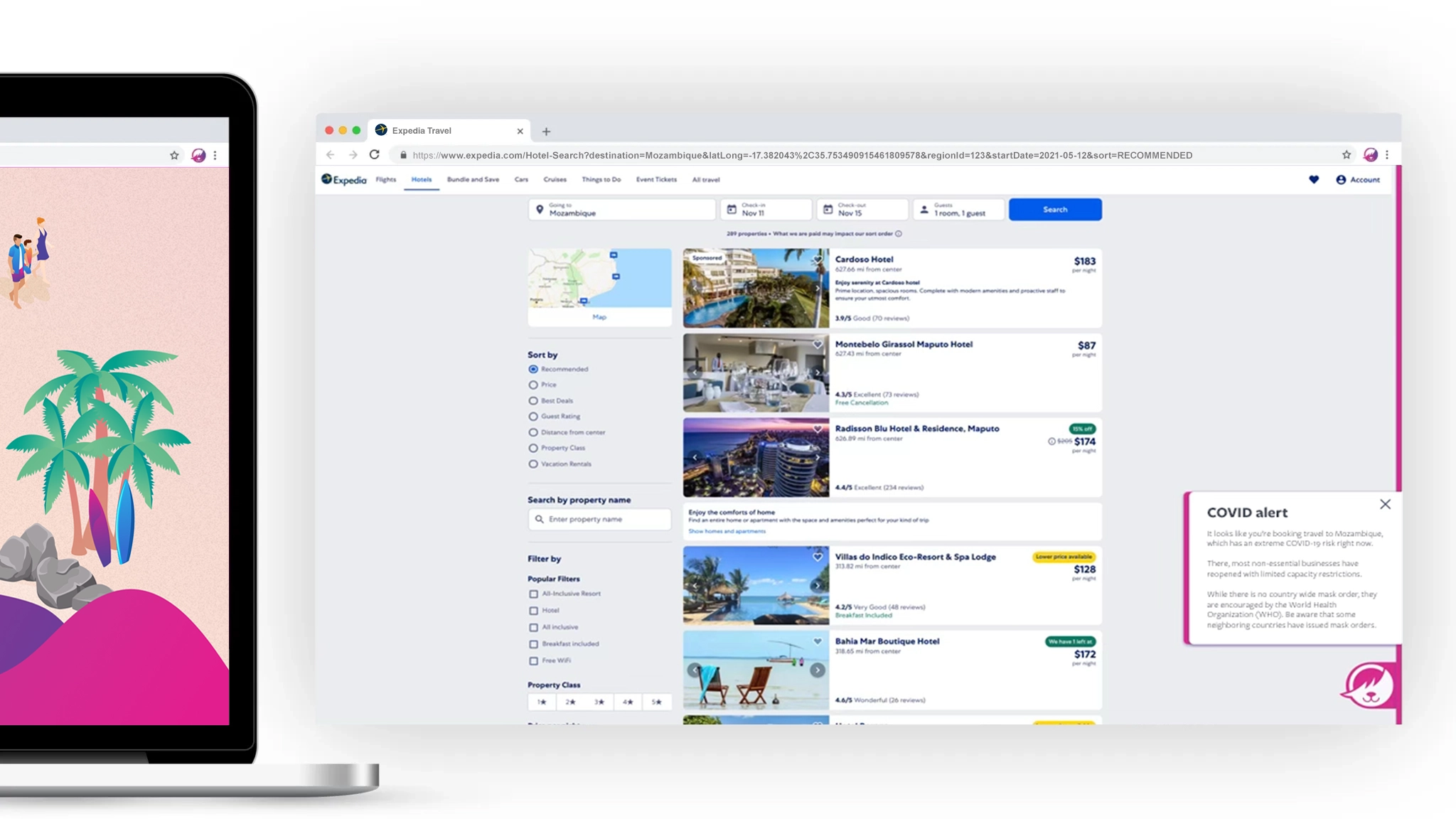Filter by 3 star property class
The image size is (1456, 819).
click(x=599, y=702)
